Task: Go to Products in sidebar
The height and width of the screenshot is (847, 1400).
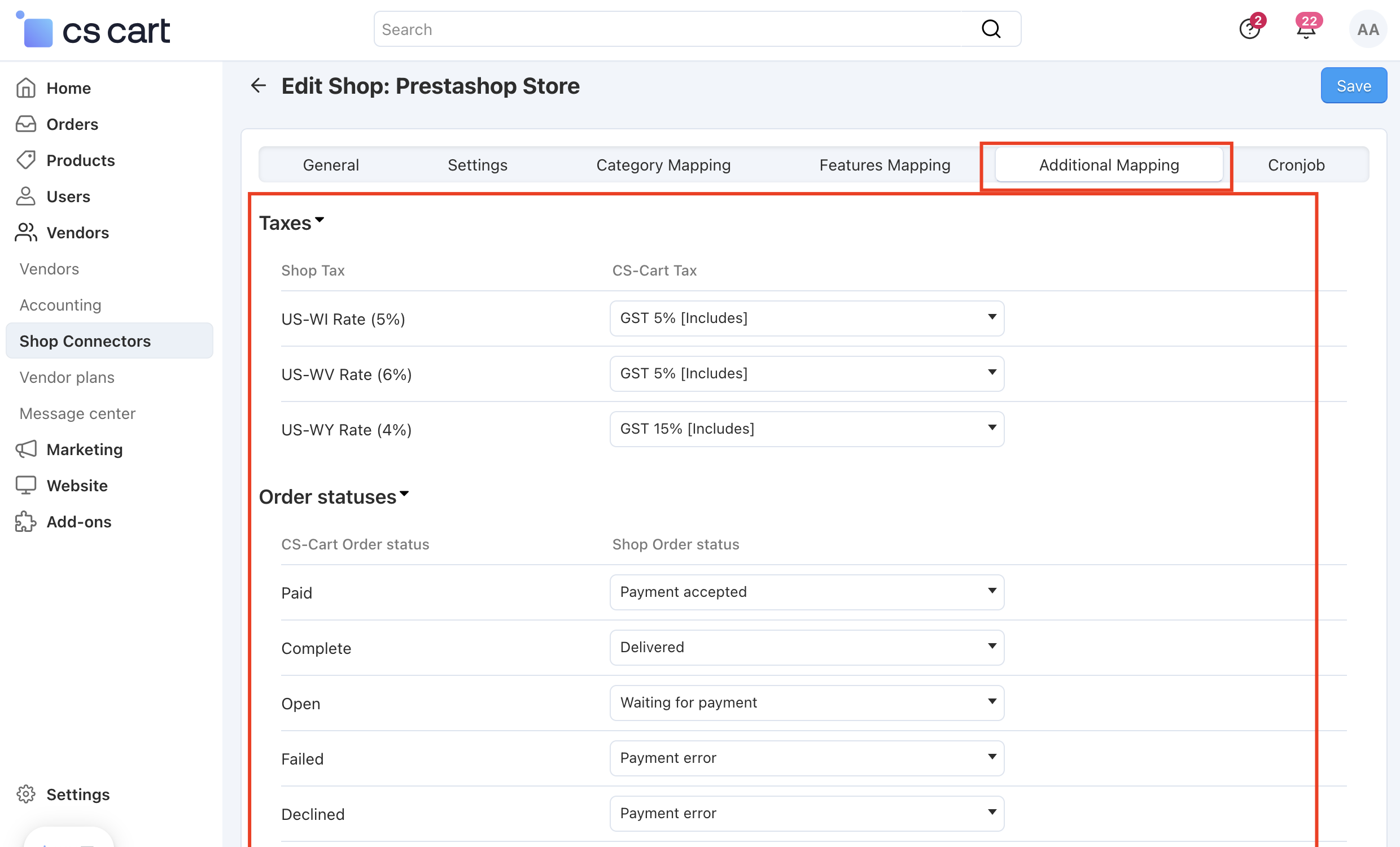Action: (x=81, y=160)
